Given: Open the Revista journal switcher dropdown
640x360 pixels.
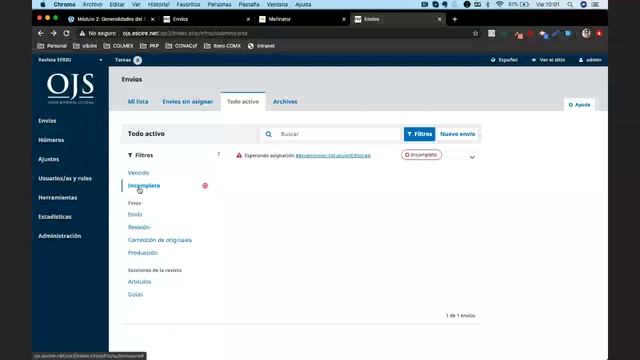Looking at the screenshot, I should pos(70,60).
